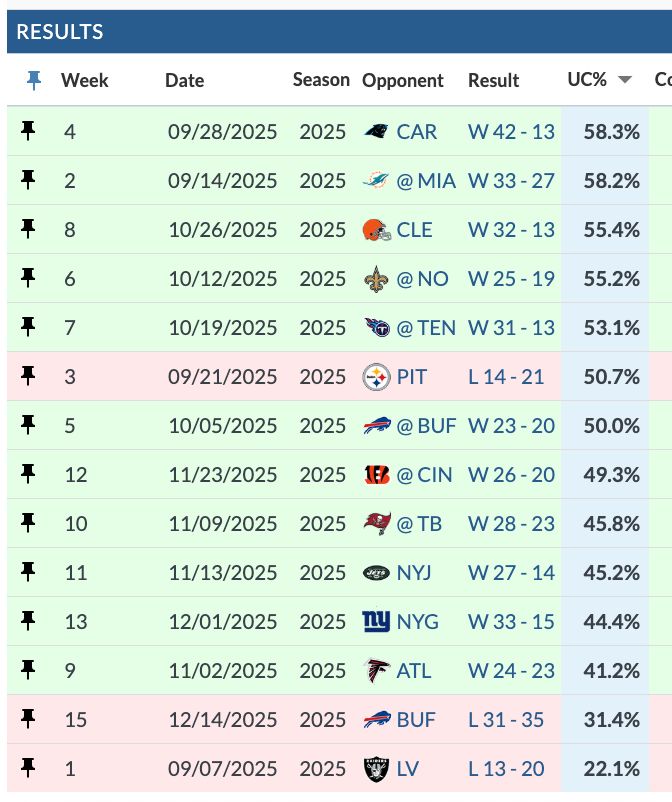This screenshot has height=802, width=672.
Task: Toggle the pin for the Week 4 row
Action: click(29, 131)
